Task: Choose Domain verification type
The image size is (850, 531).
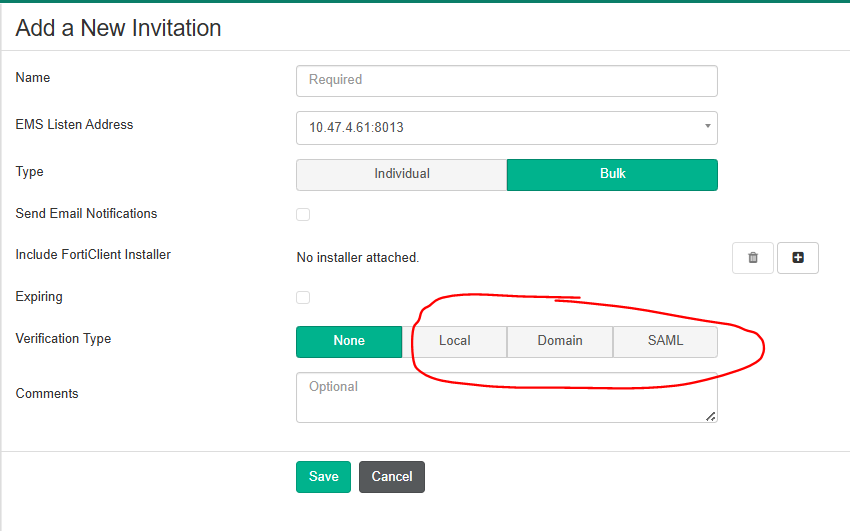Action: tap(560, 341)
